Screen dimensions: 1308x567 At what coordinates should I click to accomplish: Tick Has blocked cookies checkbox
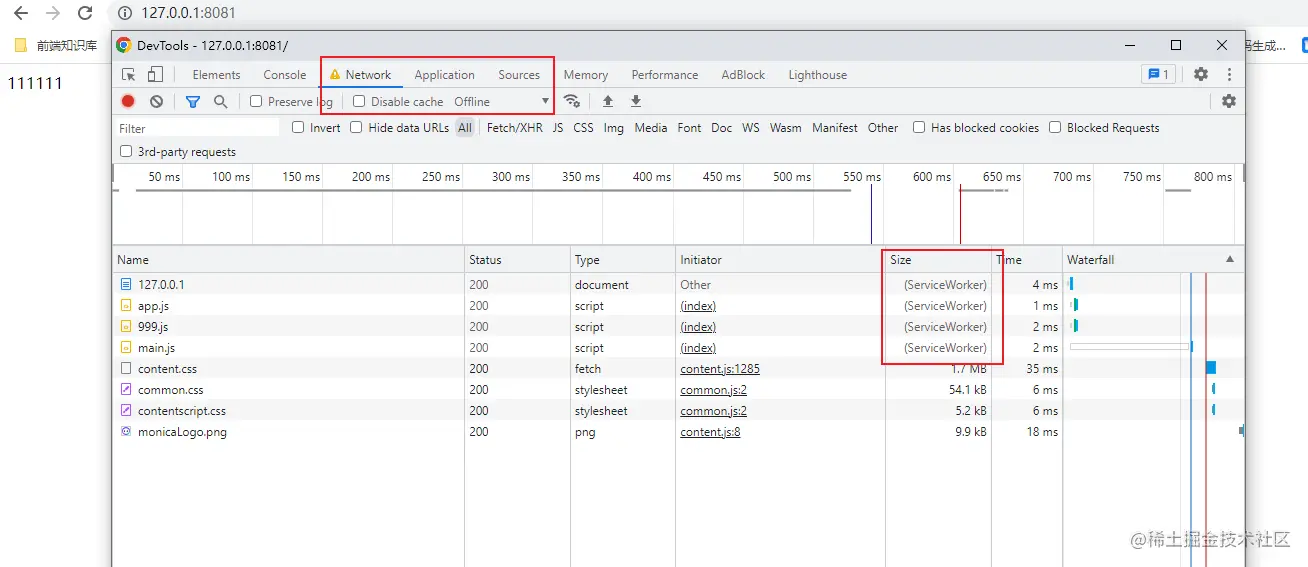pos(919,127)
